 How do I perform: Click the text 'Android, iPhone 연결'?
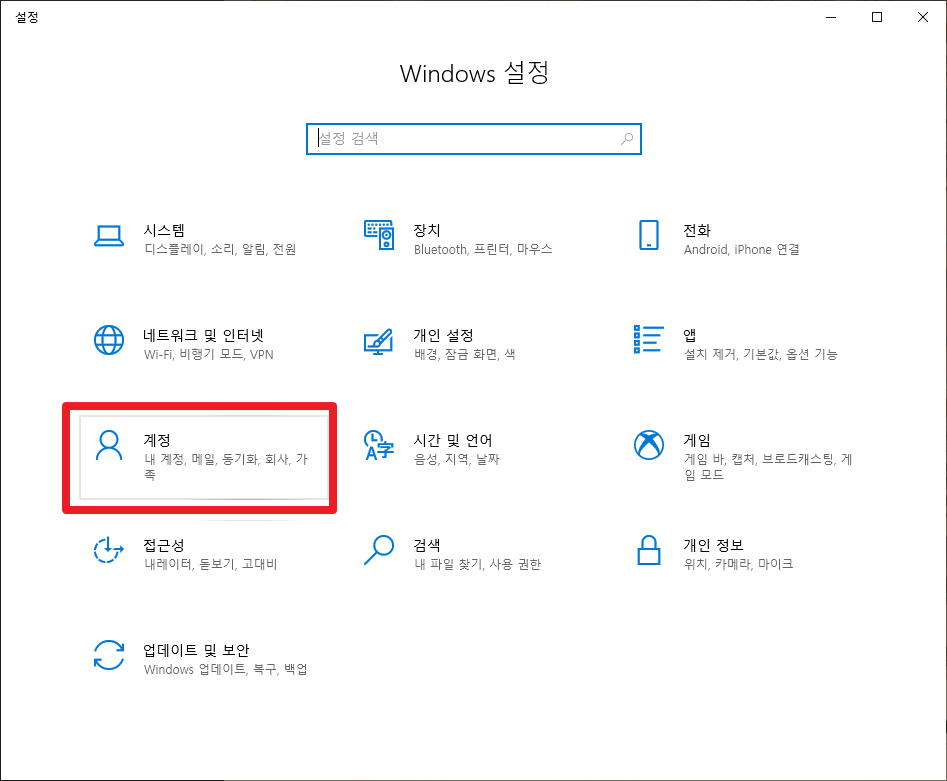tap(742, 249)
